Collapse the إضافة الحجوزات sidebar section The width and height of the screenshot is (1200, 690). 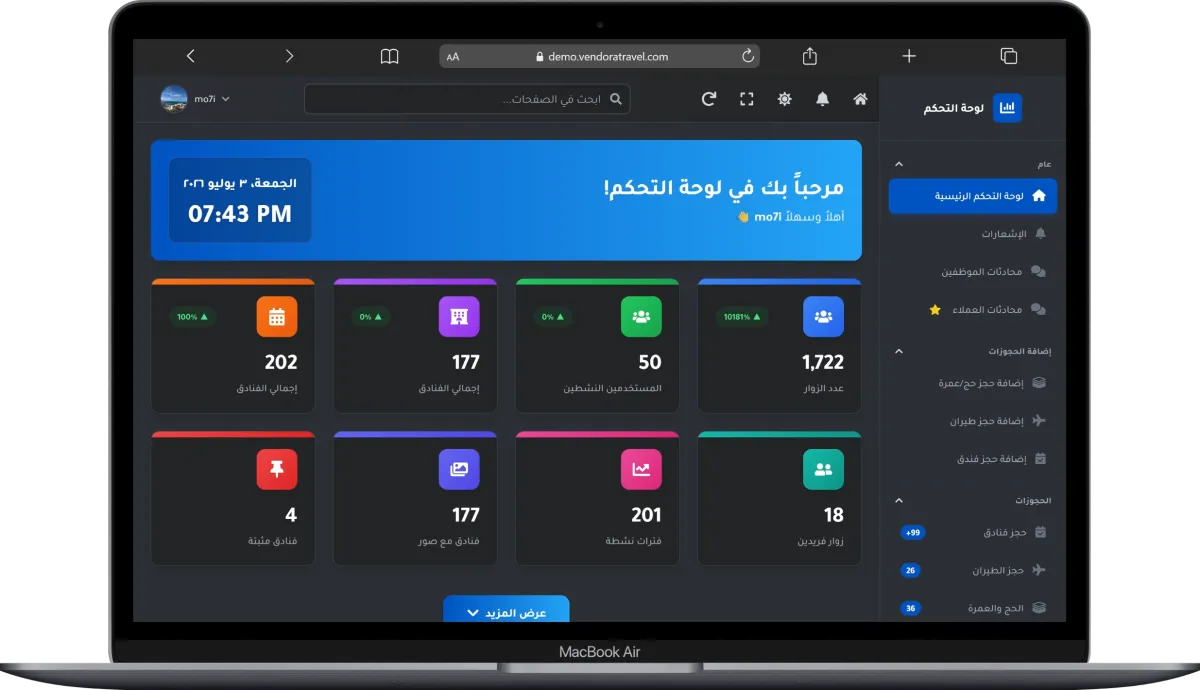(898, 352)
